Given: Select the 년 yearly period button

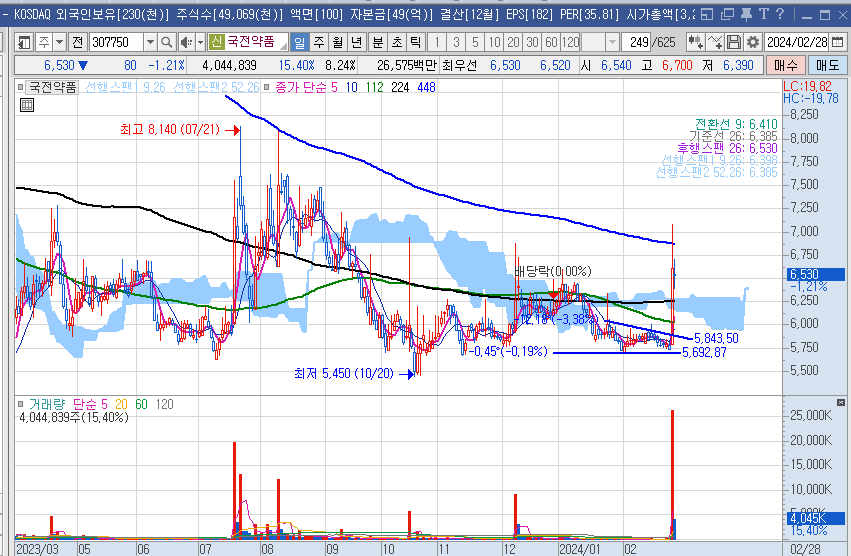Looking at the screenshot, I should click(357, 42).
